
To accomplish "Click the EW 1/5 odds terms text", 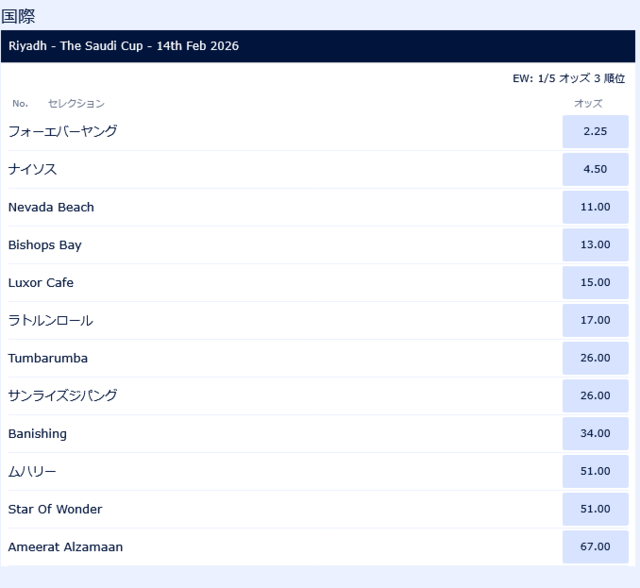I will click(568, 78).
